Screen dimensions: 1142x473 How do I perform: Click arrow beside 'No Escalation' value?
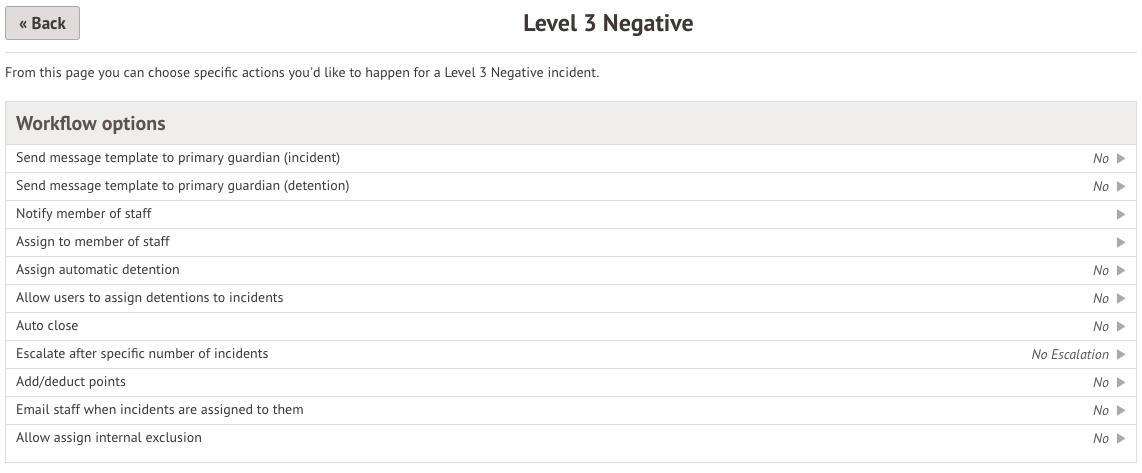(x=1121, y=354)
